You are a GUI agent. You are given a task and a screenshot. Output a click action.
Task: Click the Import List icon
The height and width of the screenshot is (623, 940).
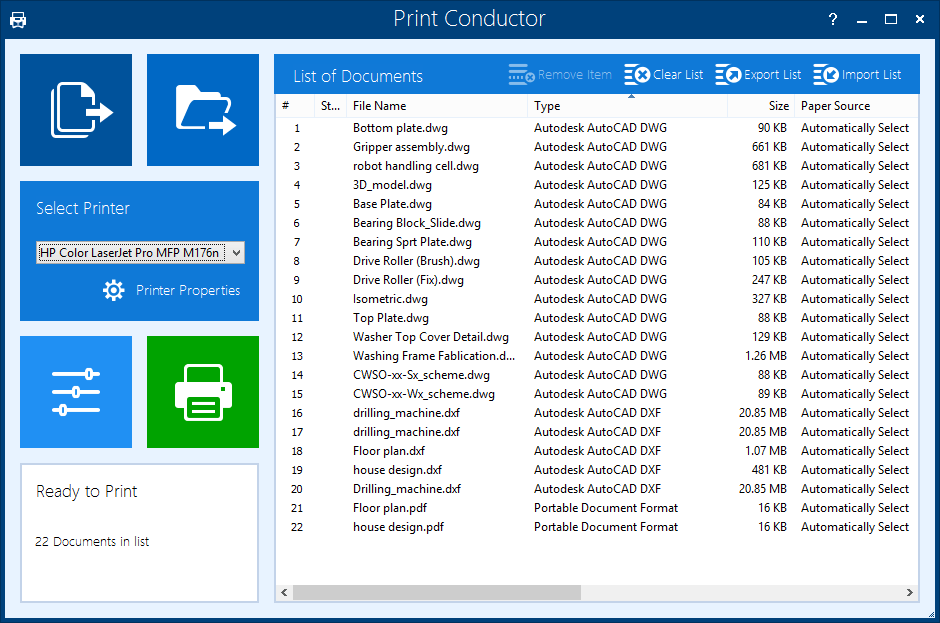(825, 75)
